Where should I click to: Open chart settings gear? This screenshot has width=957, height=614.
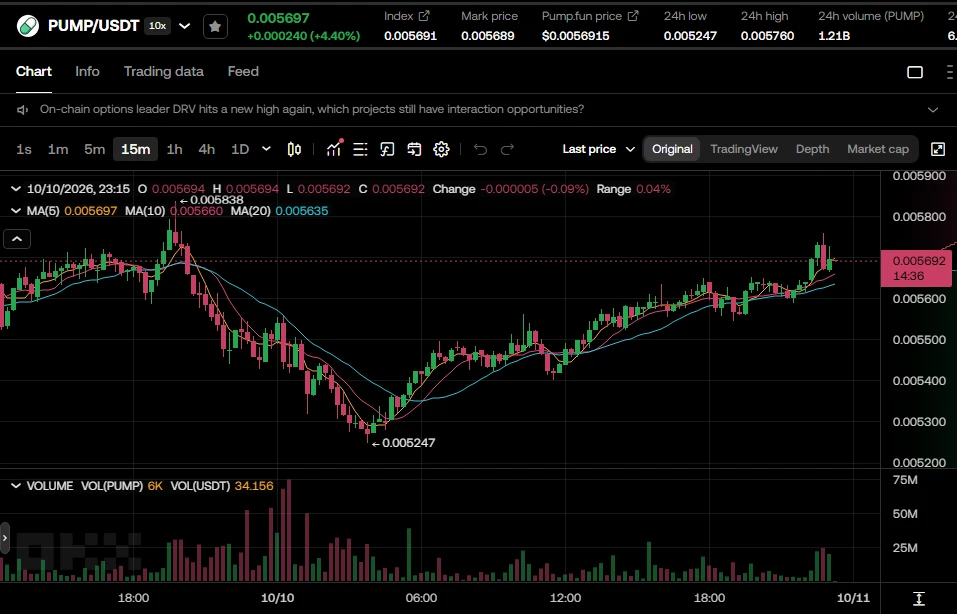[441, 149]
